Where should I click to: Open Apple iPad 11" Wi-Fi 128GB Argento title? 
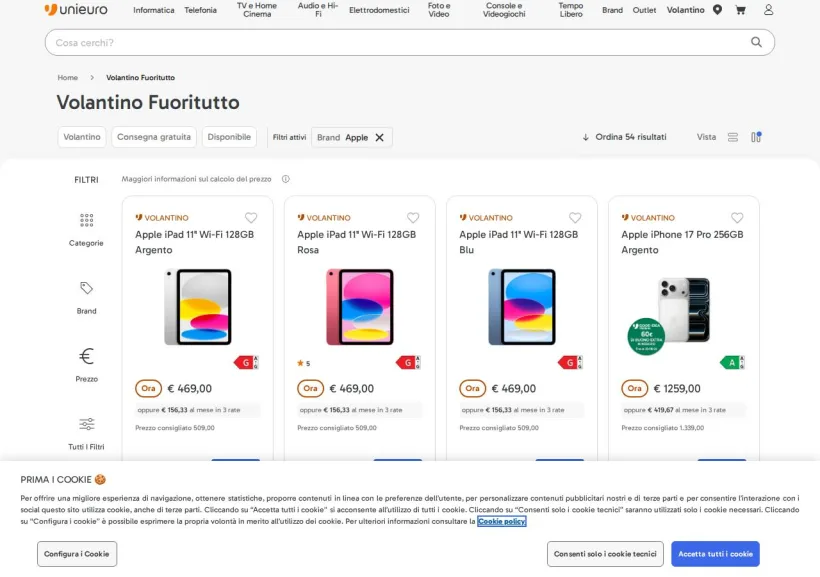pos(195,242)
